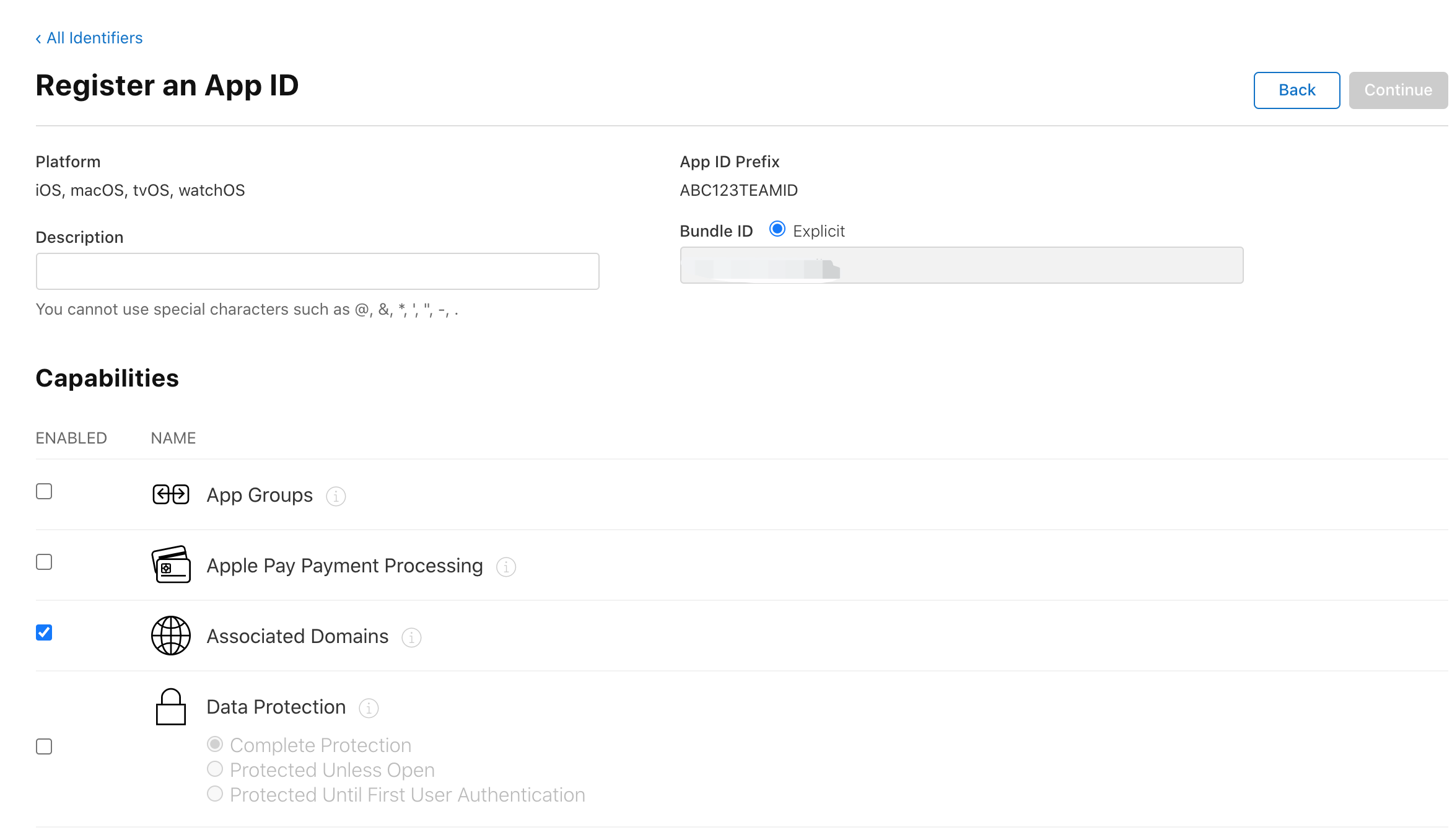Click the Associated Domains globe icon

pos(170,636)
